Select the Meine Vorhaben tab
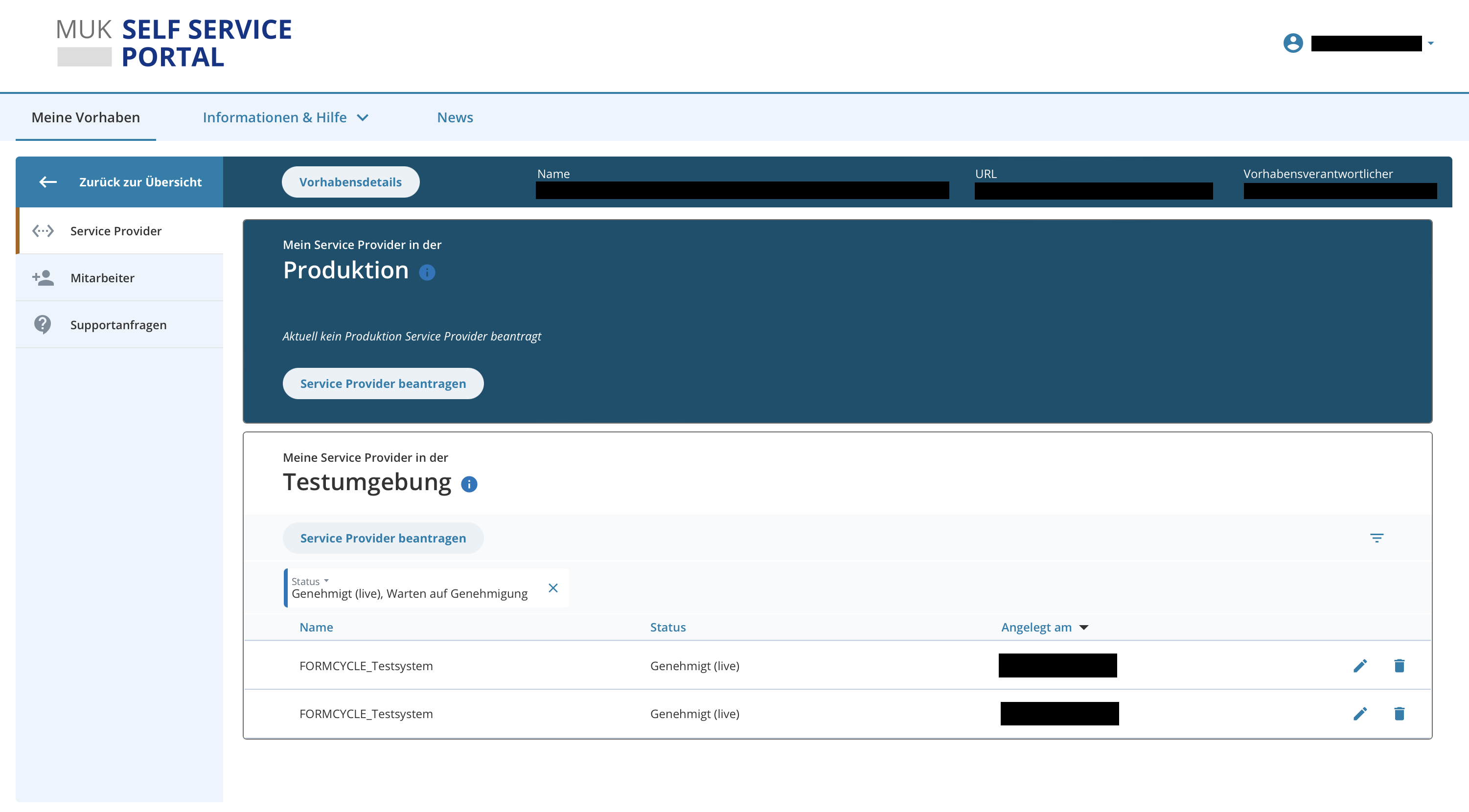The image size is (1469, 812). click(86, 117)
